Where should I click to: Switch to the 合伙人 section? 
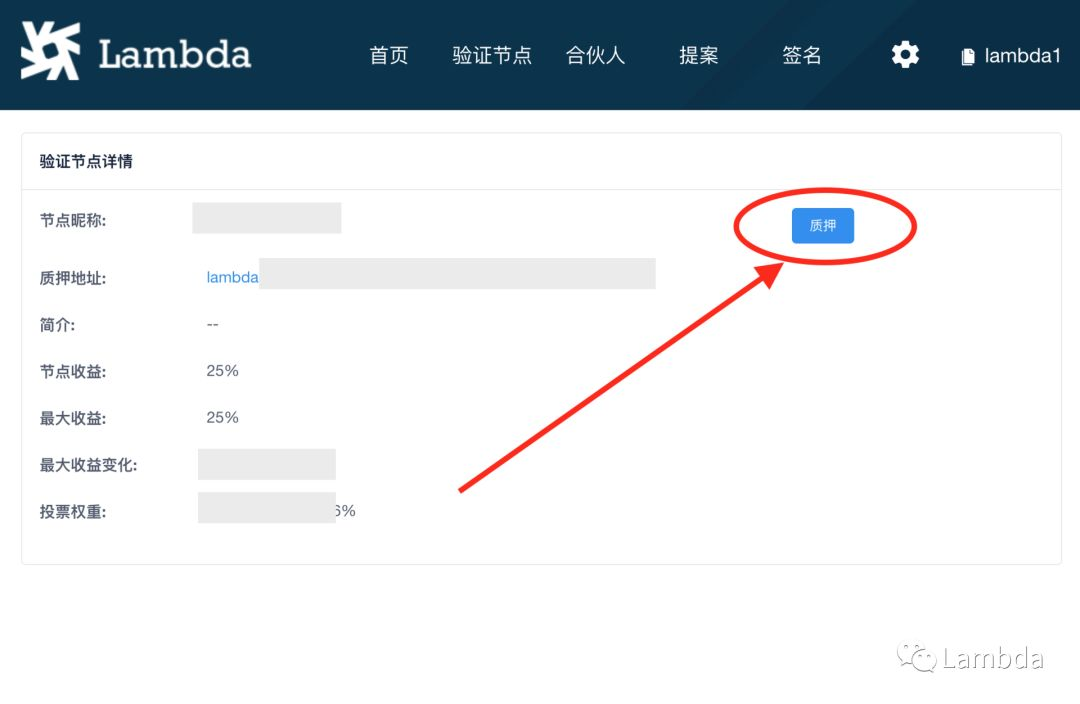(595, 56)
